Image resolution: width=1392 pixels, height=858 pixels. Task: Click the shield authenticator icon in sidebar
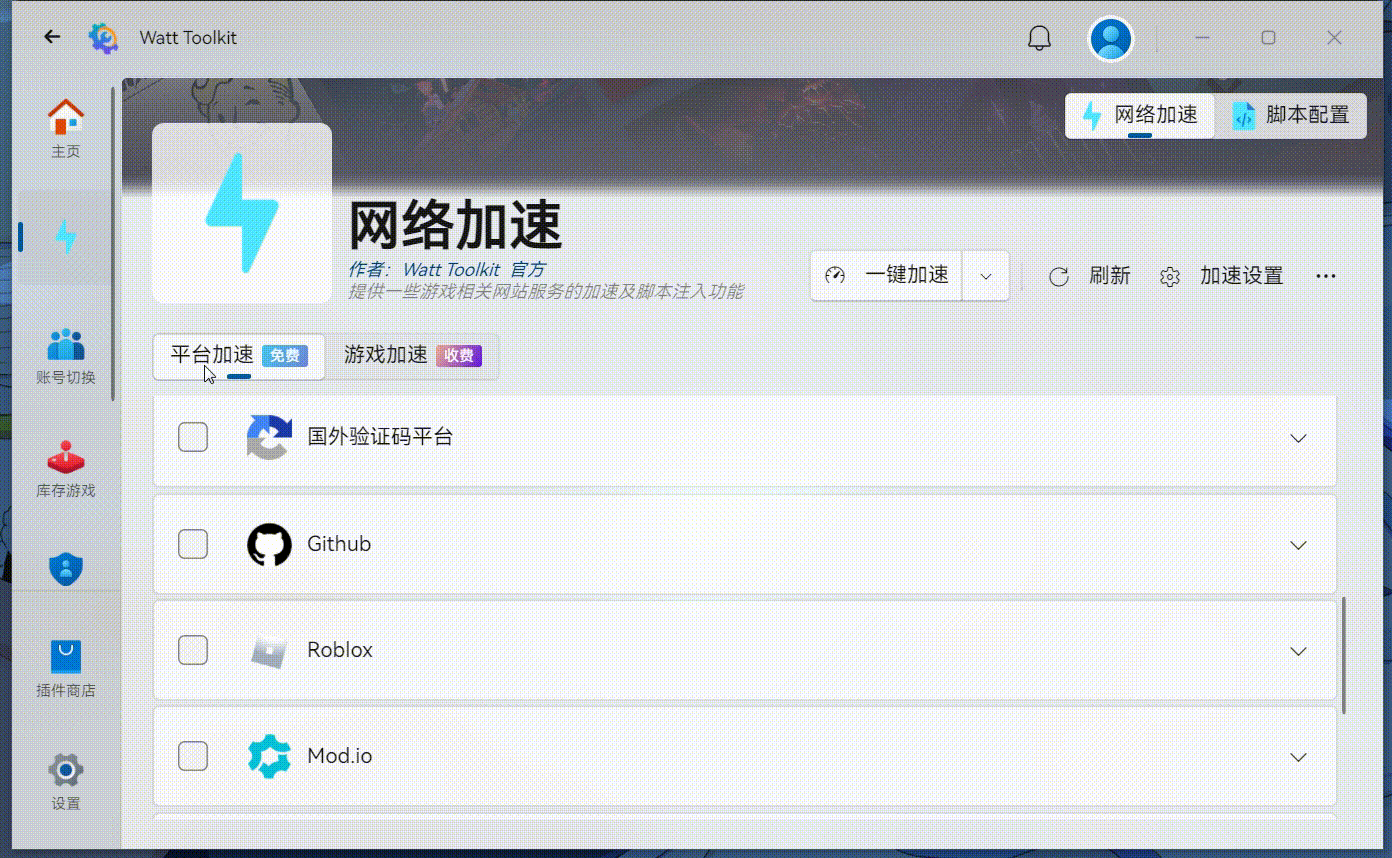point(66,570)
